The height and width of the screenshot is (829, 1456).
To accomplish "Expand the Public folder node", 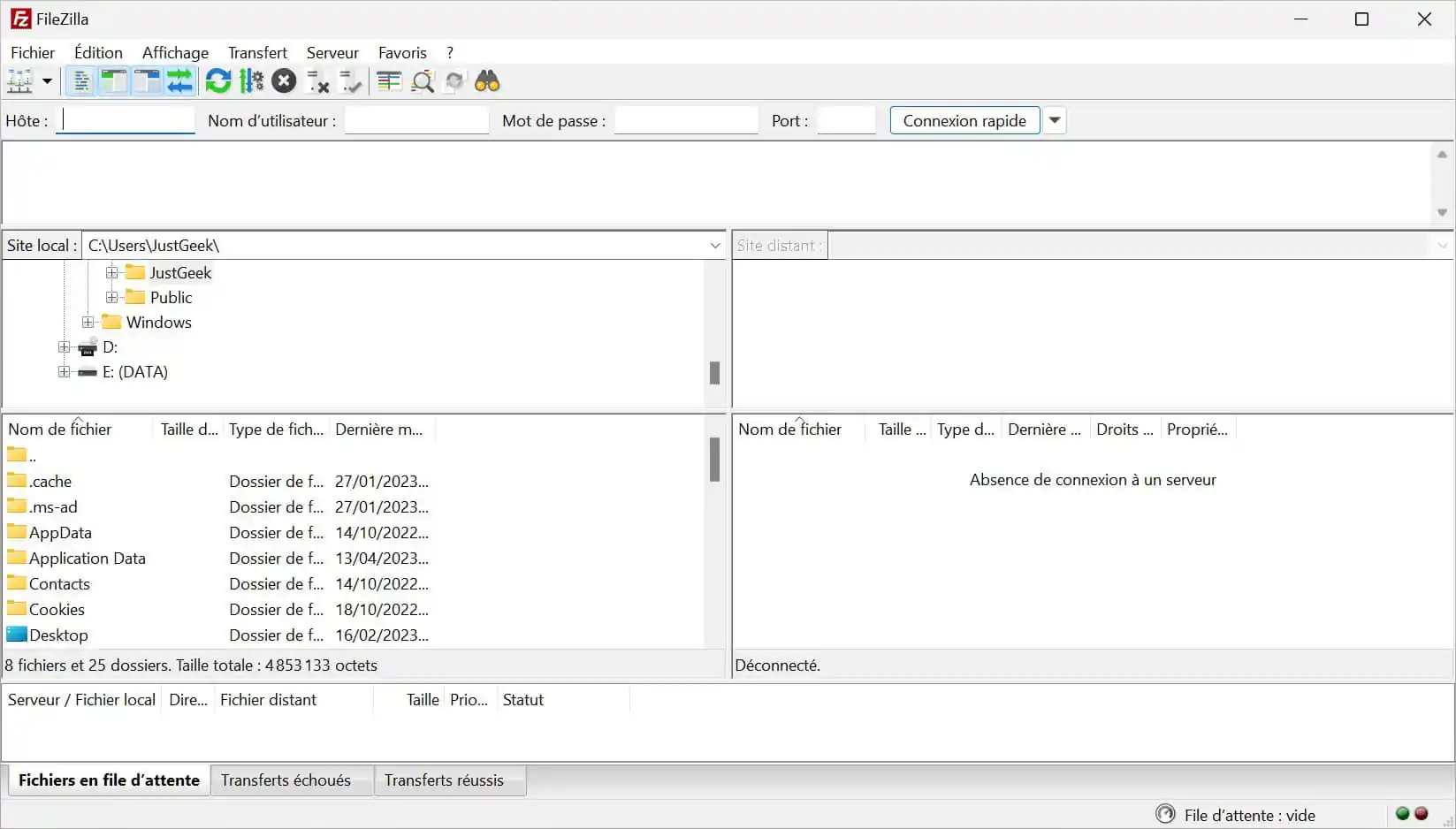I will 111,298.
